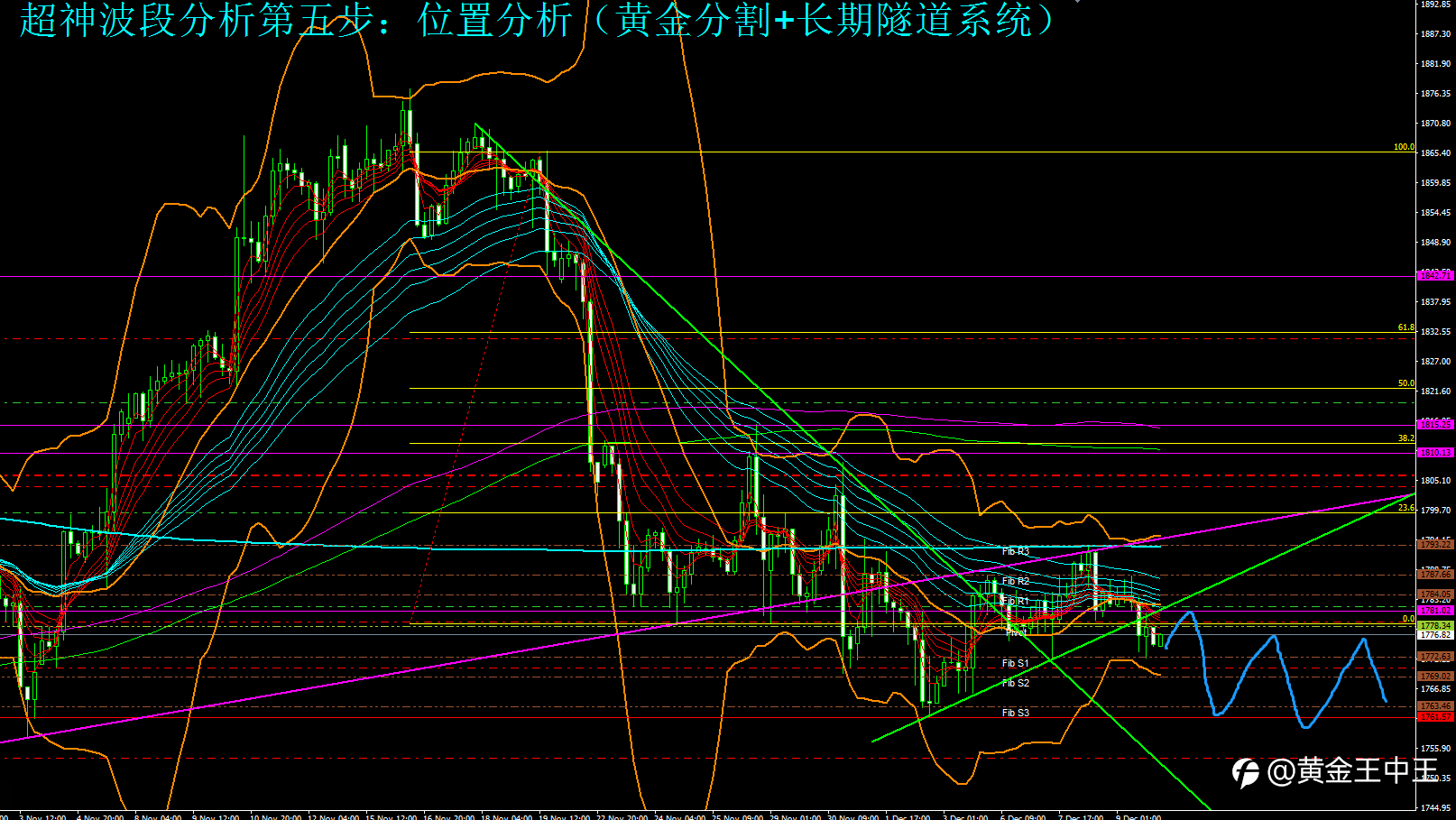The image size is (1456, 820).
Task: Select the magenta 1815.25 price tag
Action: pyautogui.click(x=1435, y=424)
